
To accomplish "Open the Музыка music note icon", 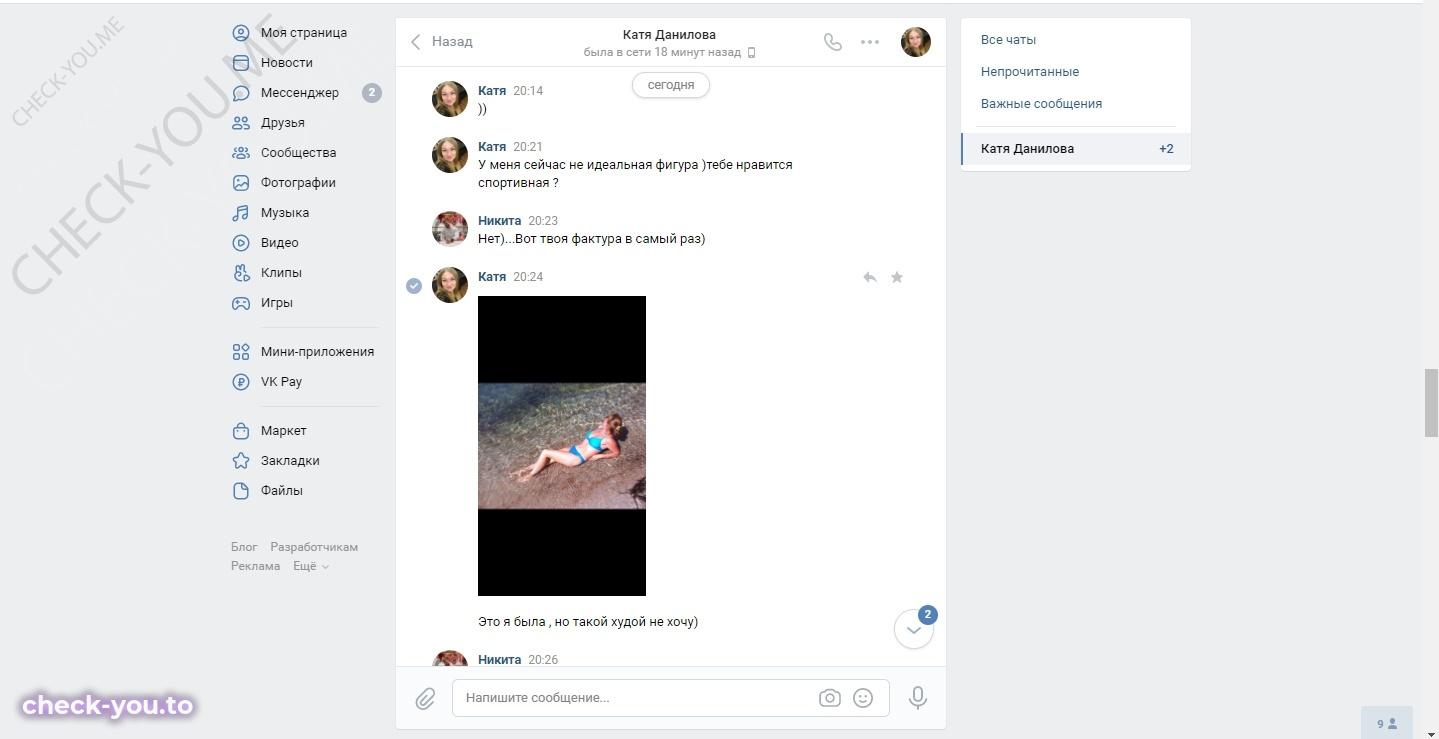I will coord(241,213).
